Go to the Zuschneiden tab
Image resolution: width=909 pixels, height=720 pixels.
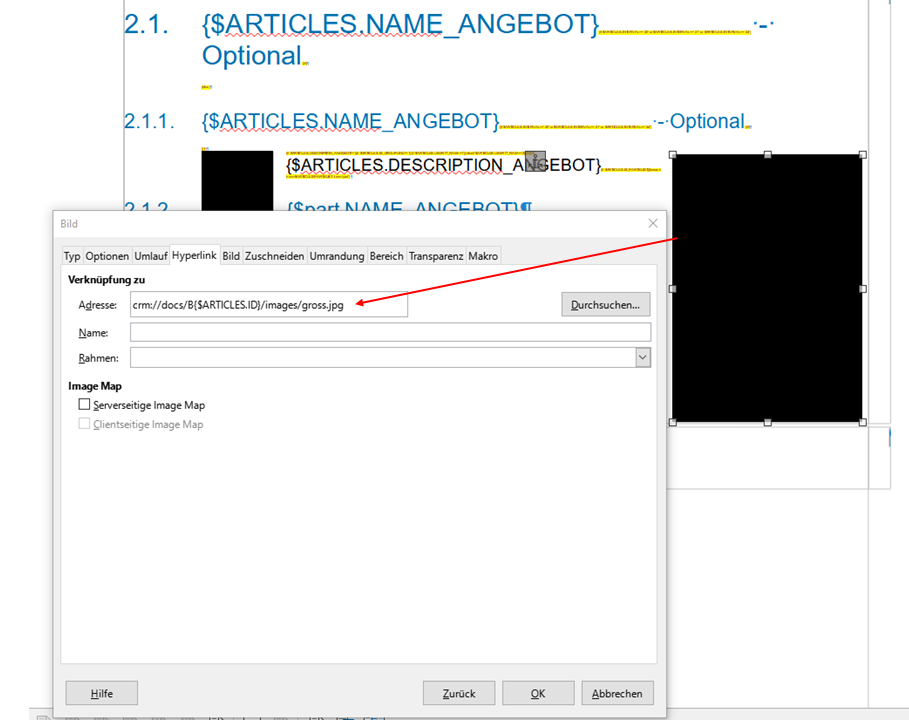[x=275, y=256]
